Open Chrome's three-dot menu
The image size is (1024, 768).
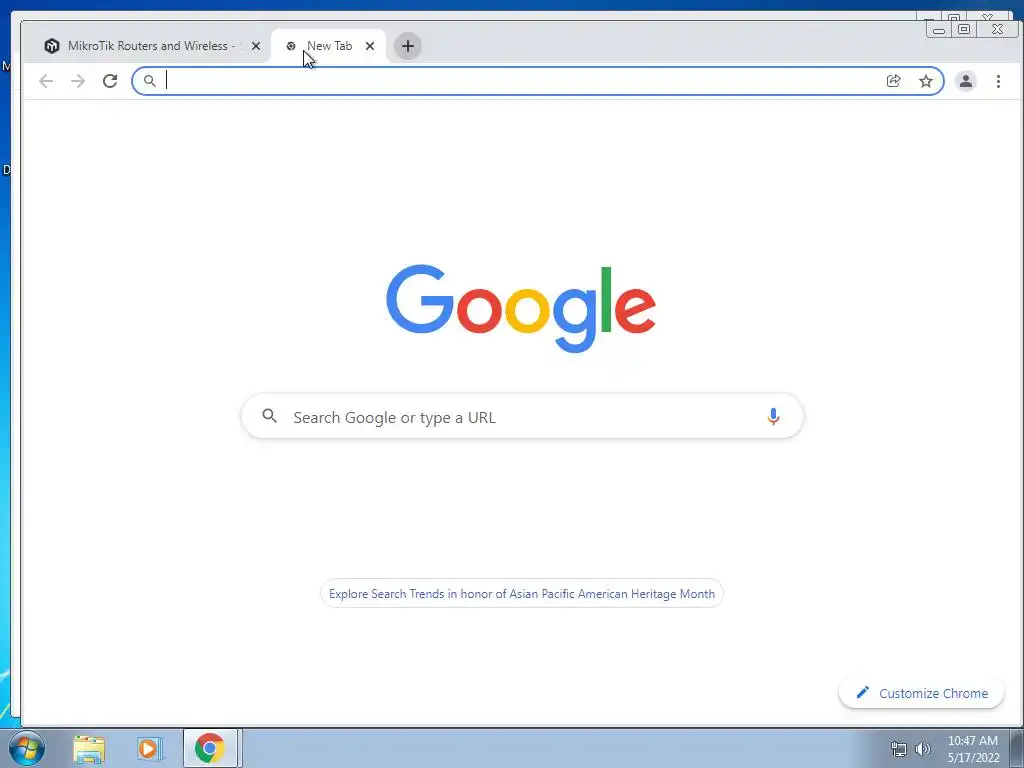(998, 81)
